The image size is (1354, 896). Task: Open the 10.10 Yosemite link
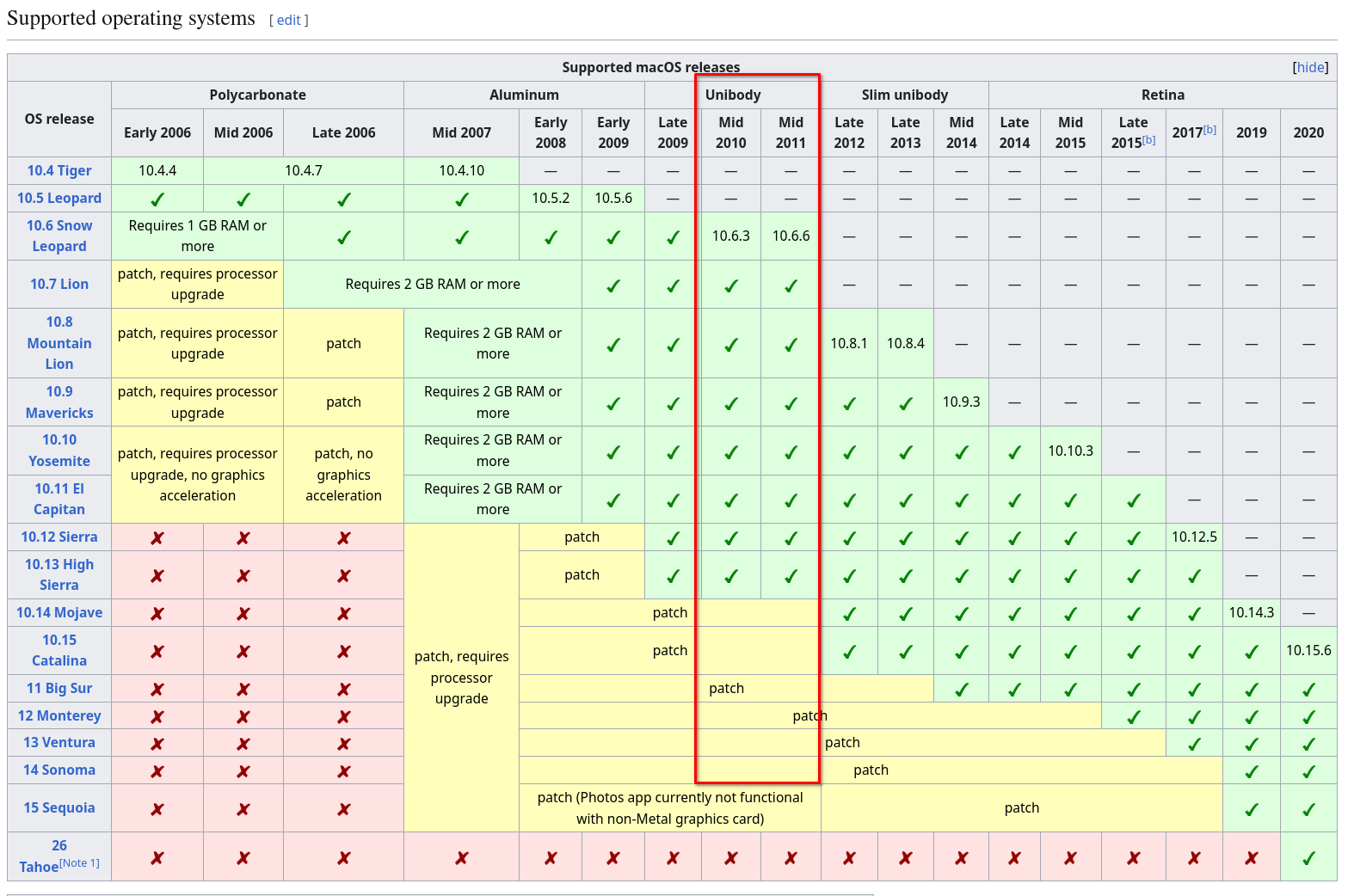59,450
